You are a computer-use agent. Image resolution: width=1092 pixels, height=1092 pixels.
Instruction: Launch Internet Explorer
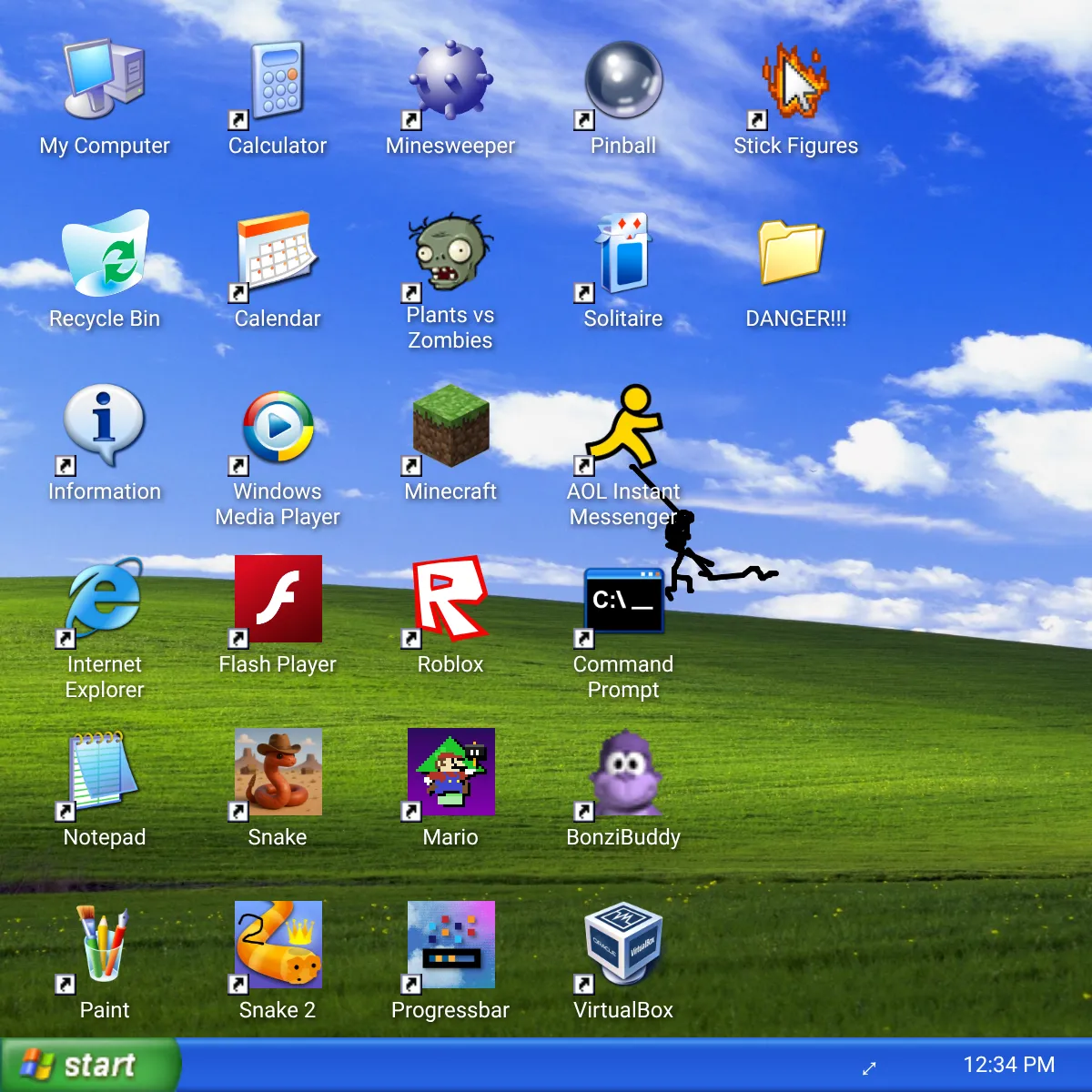click(105, 599)
